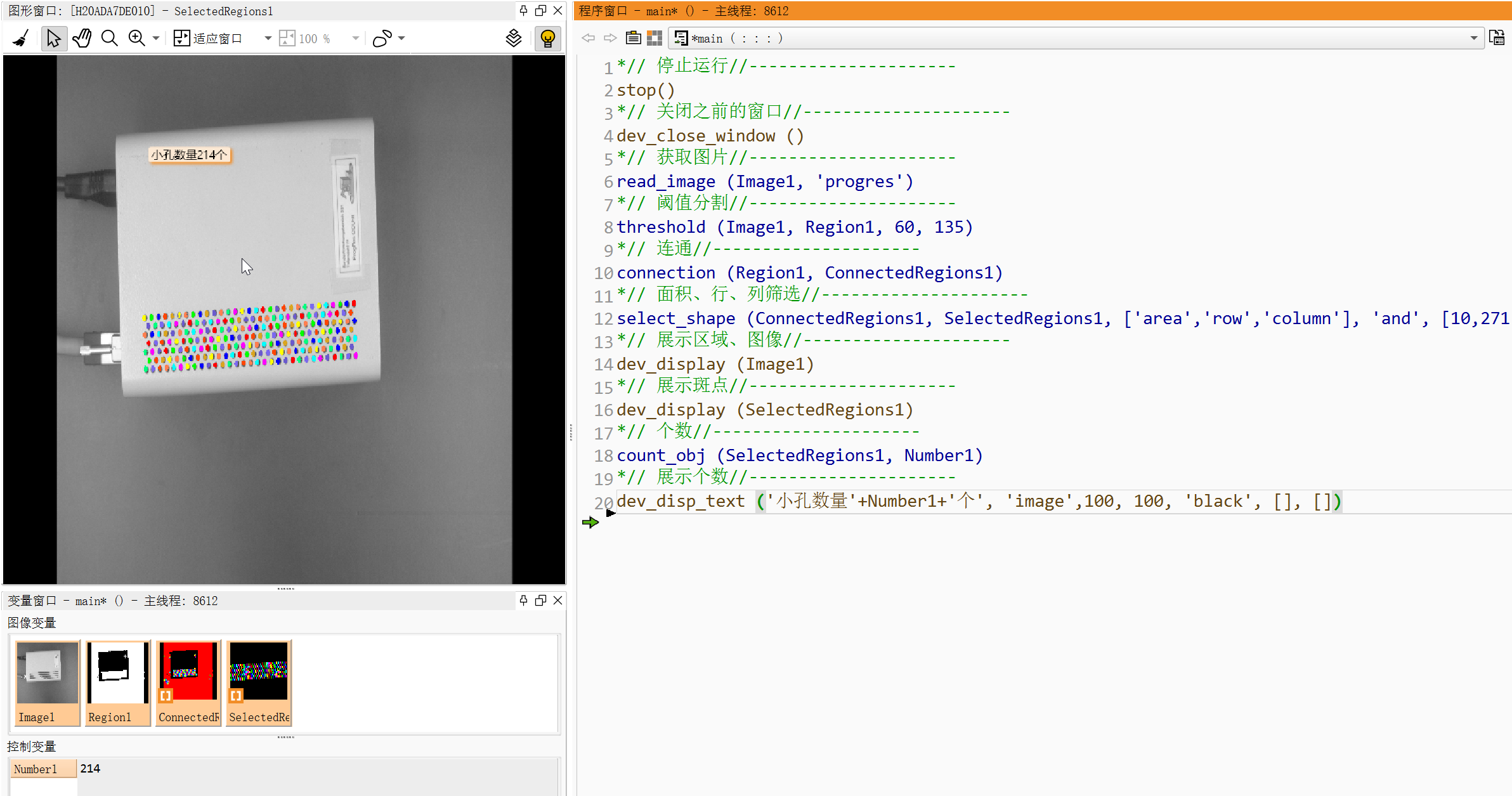Expand the 适应窗口 fit dropdown
This screenshot has width=1512, height=796.
pos(268,39)
